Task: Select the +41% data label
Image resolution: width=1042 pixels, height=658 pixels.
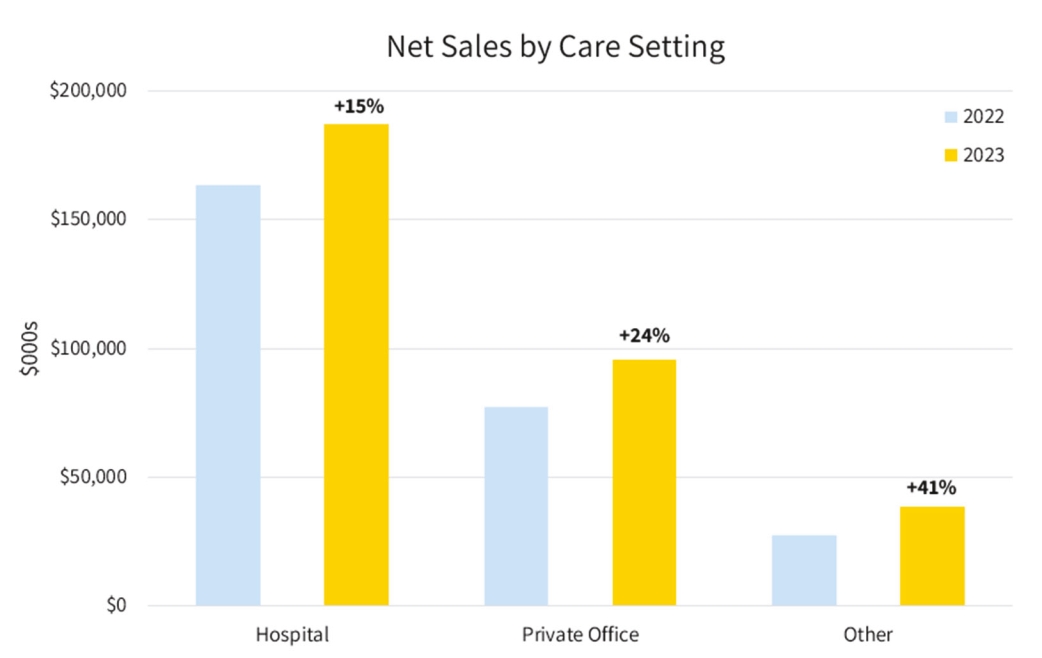Action: pos(931,488)
